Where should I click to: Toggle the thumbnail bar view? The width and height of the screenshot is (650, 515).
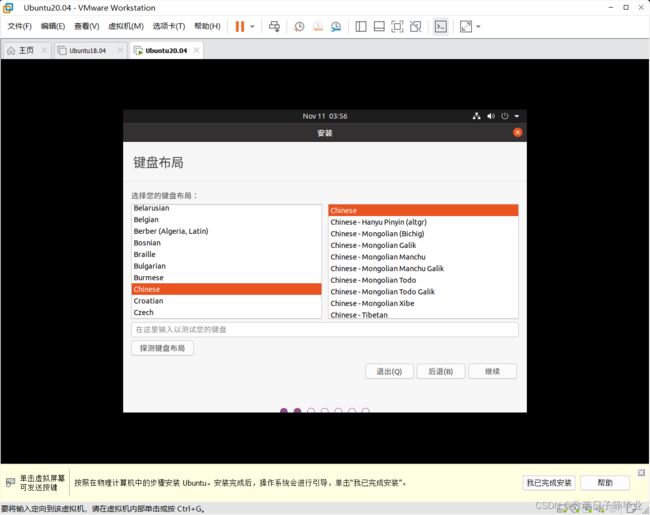pos(379,27)
